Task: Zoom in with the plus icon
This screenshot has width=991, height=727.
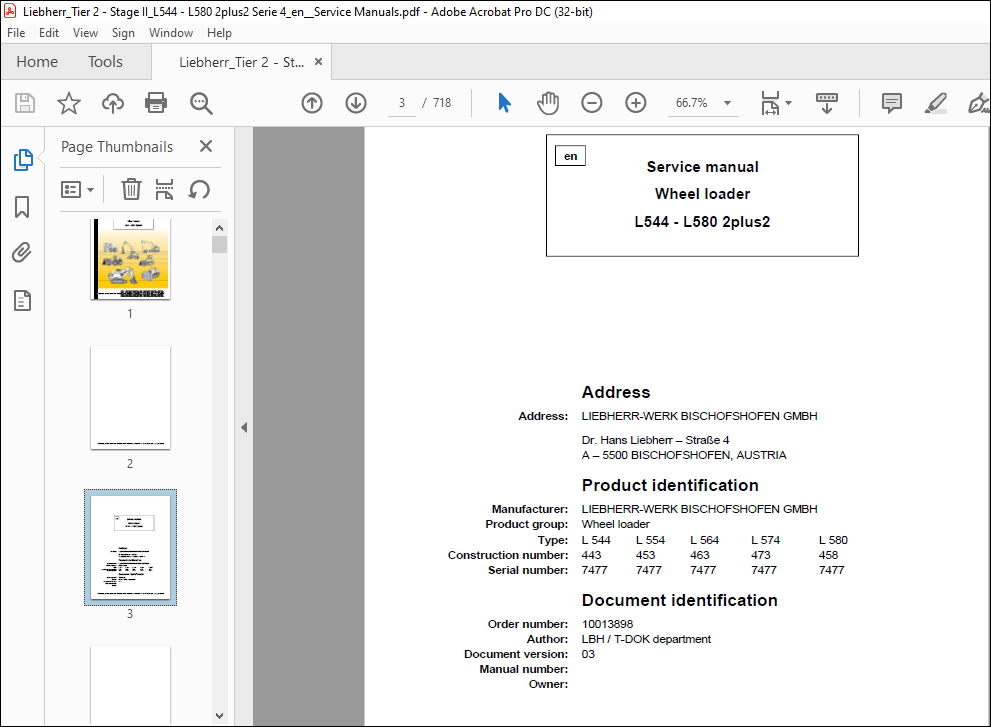Action: (635, 102)
